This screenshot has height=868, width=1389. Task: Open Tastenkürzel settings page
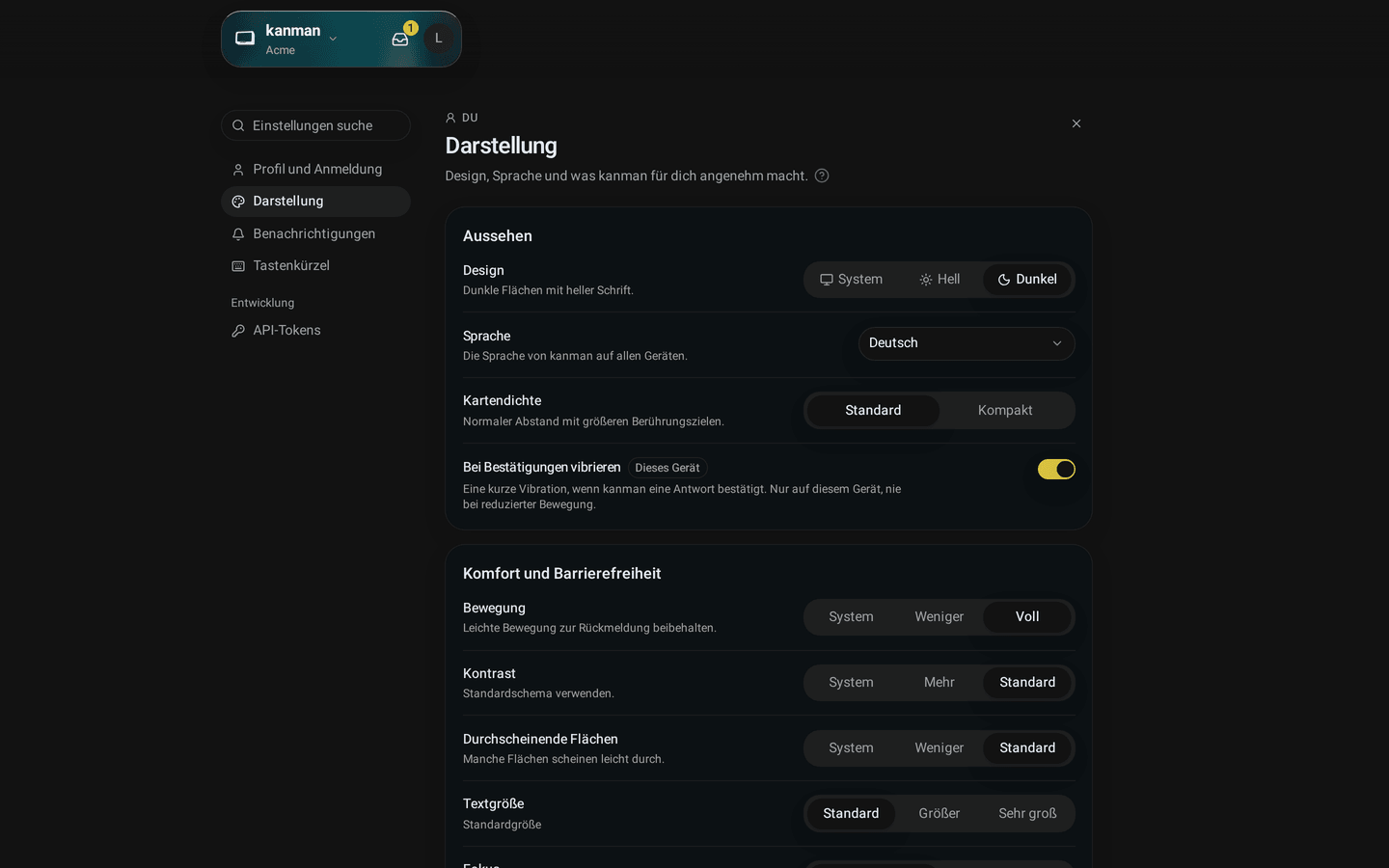coord(315,266)
